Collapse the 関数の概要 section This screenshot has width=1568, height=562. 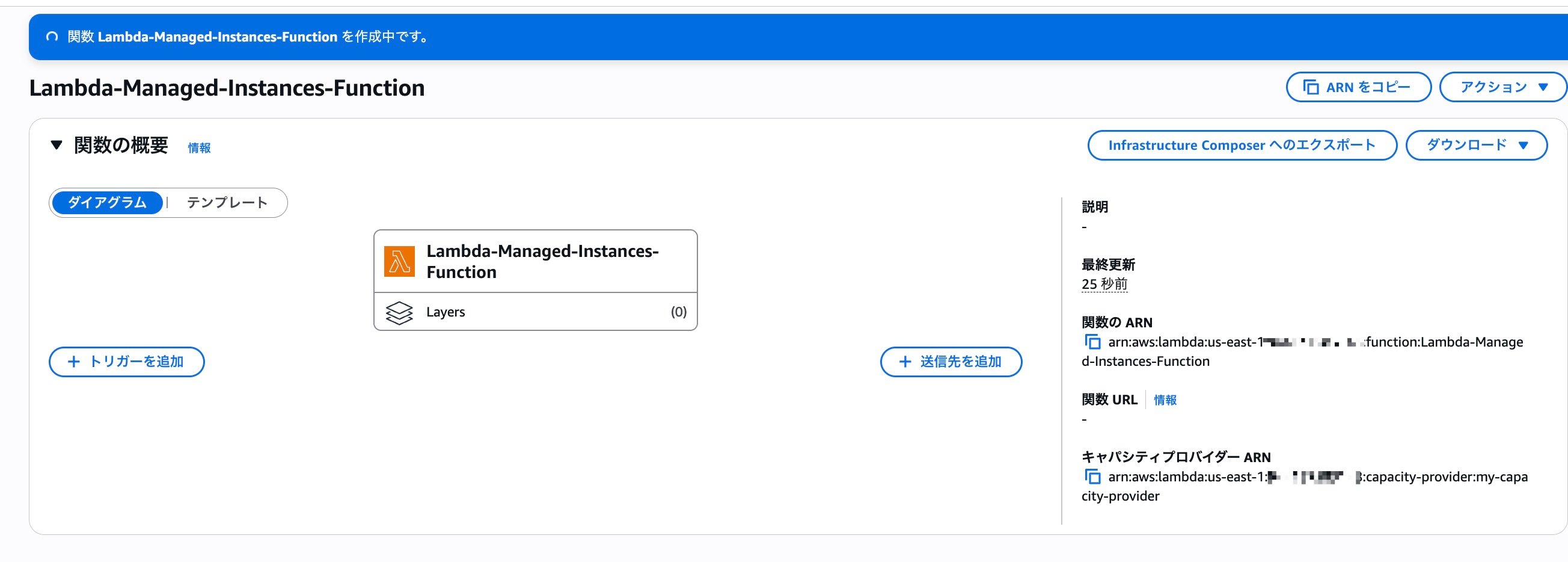(x=56, y=145)
